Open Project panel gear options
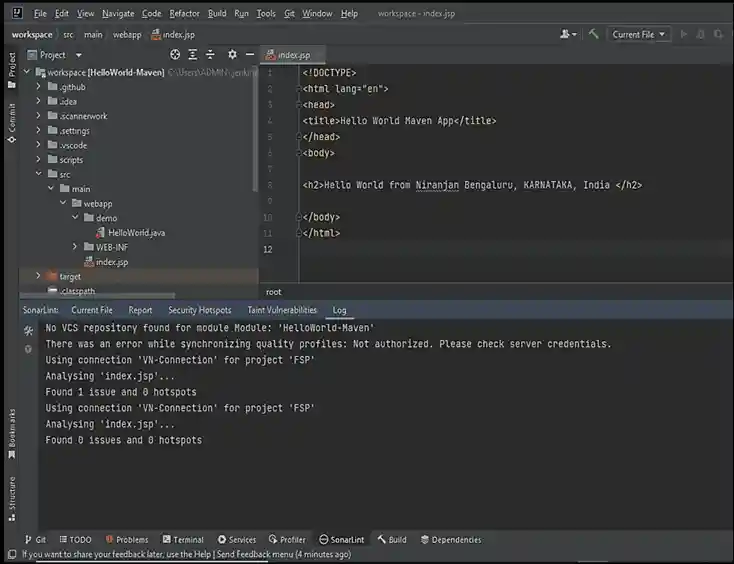The width and height of the screenshot is (734, 564). coord(232,55)
